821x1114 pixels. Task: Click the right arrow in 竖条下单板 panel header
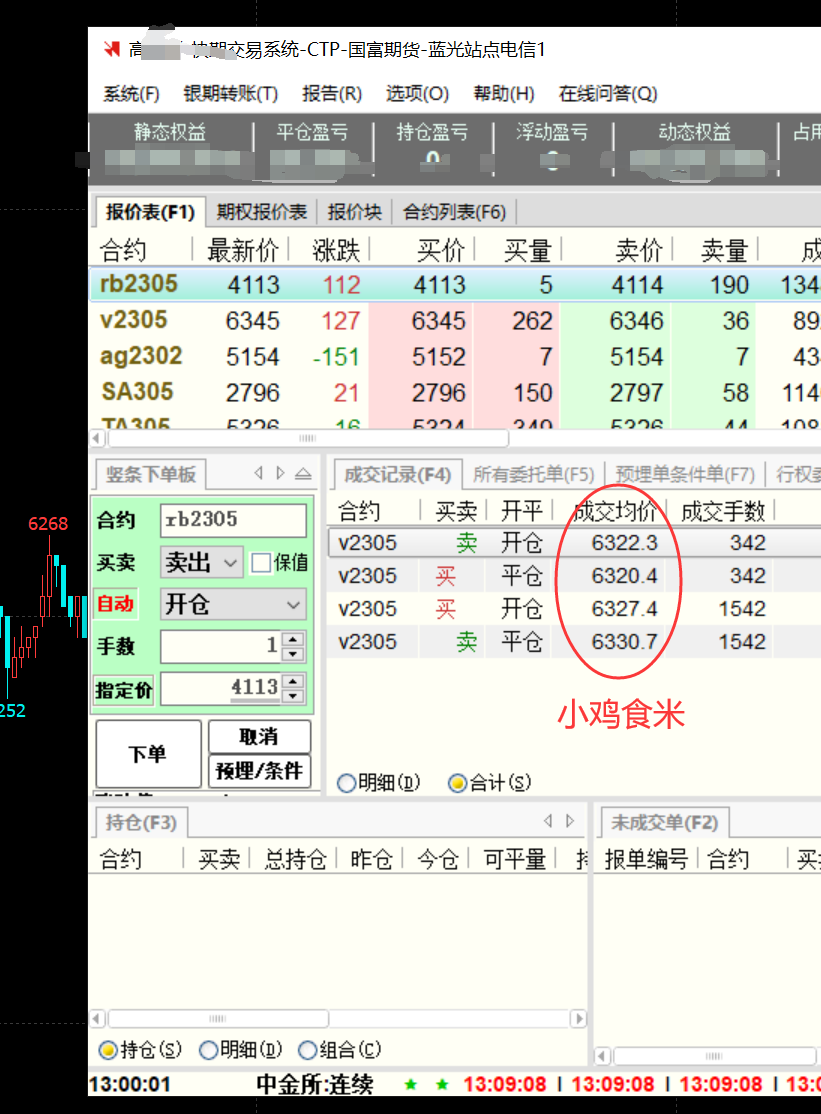[280, 473]
